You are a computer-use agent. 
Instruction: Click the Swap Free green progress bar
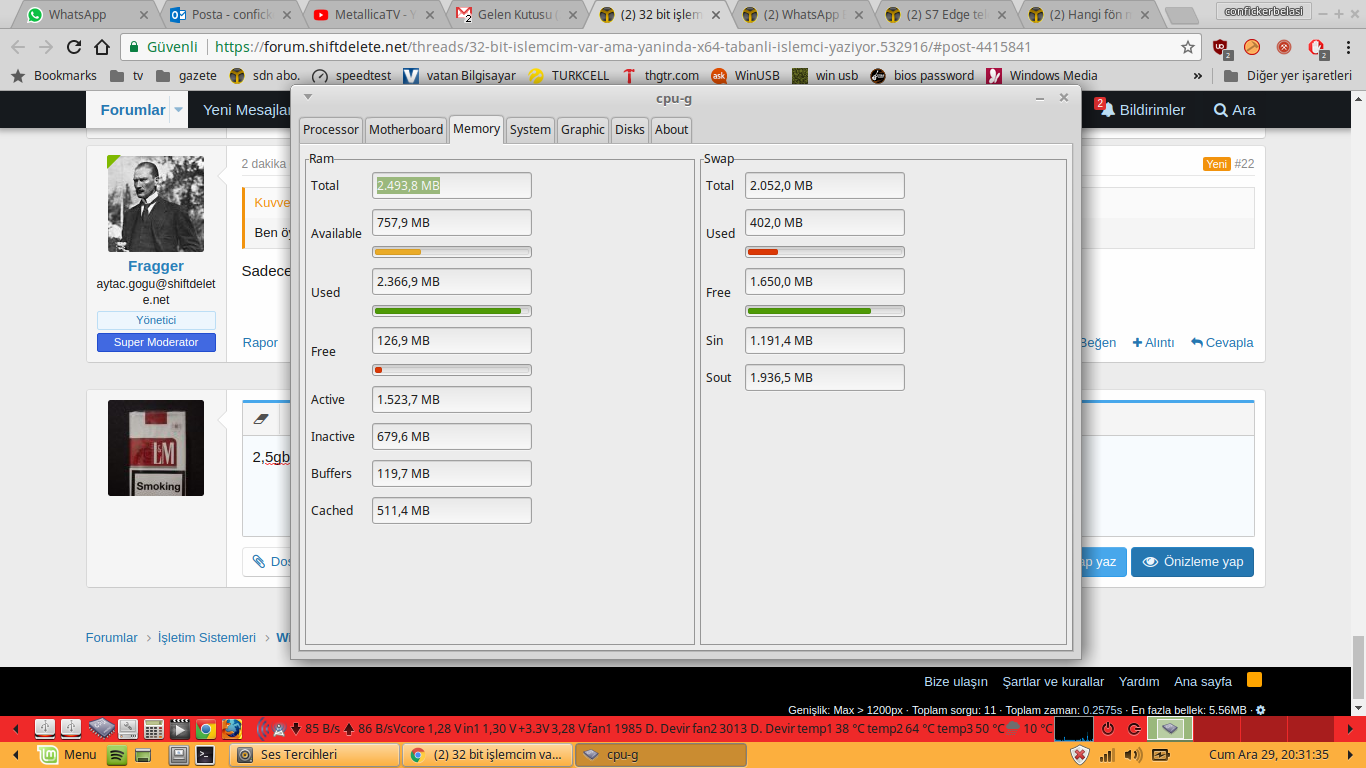[825, 311]
